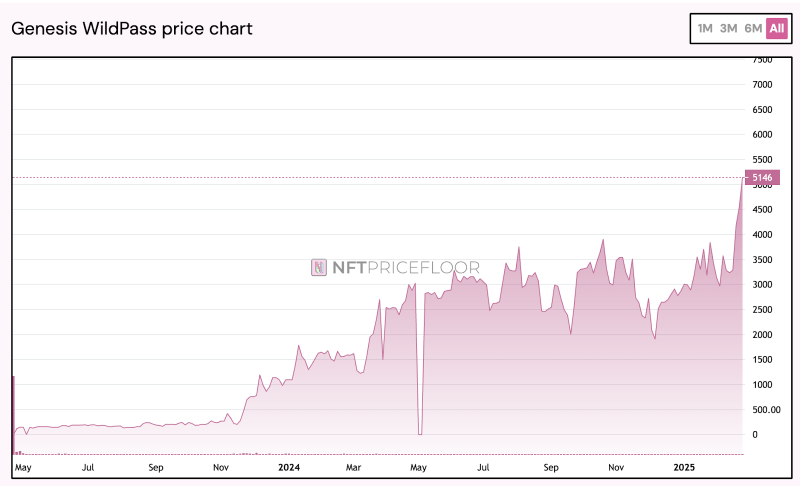Click the 7500 price axis label
Screen dimensions: 800x486
pos(762,60)
